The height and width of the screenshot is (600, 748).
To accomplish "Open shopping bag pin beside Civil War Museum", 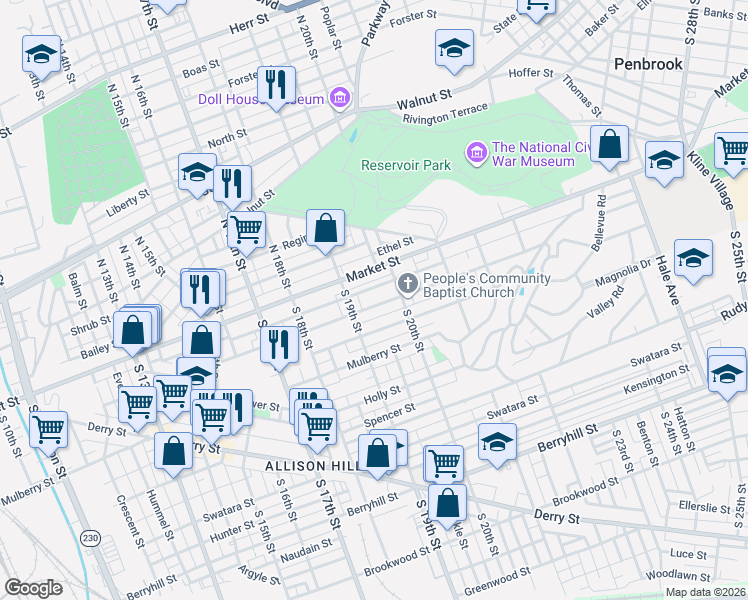I will 609,148.
